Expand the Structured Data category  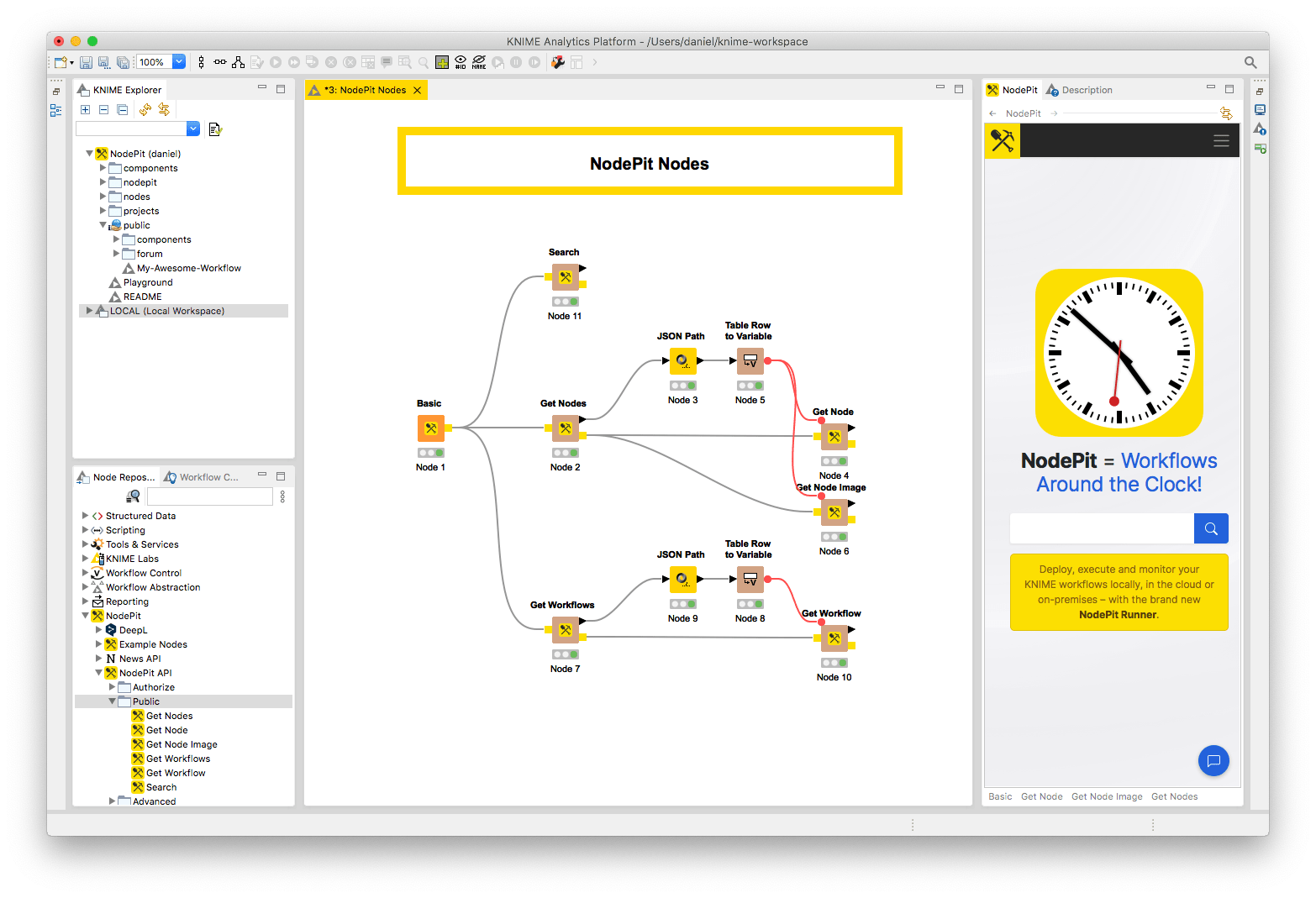[x=84, y=515]
